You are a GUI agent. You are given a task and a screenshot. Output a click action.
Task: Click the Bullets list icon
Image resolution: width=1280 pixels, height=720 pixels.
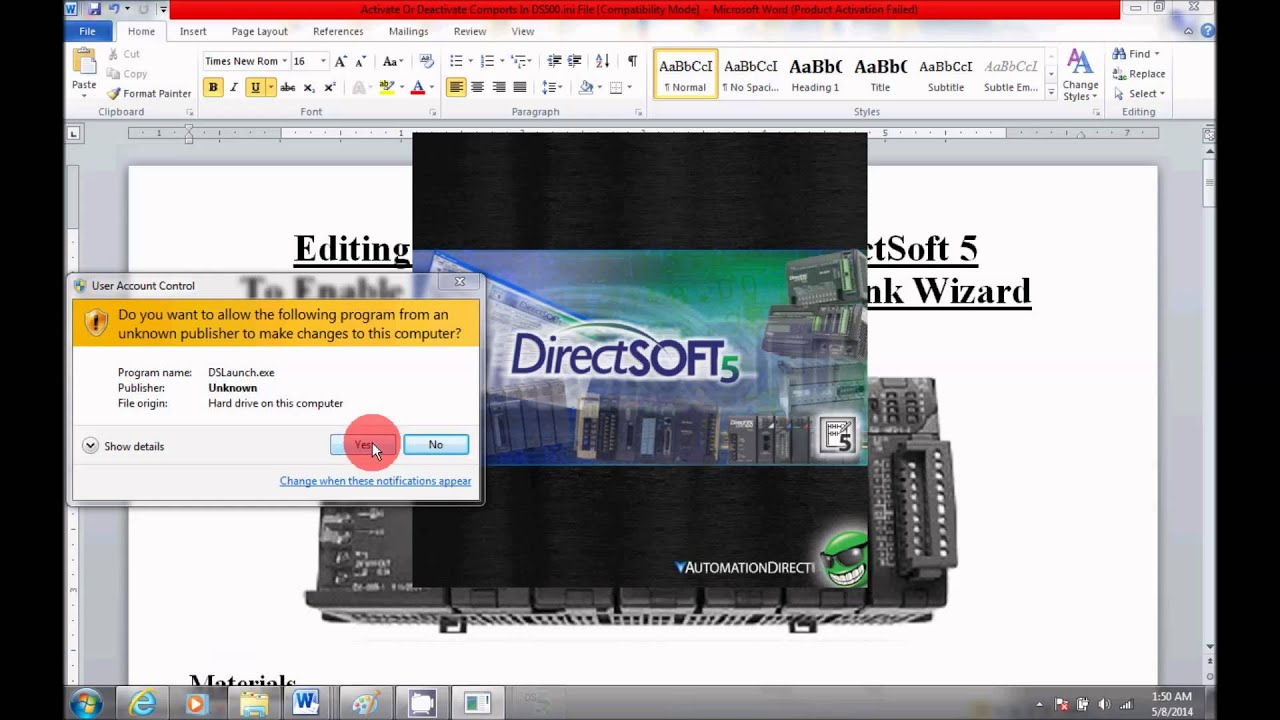coord(458,61)
